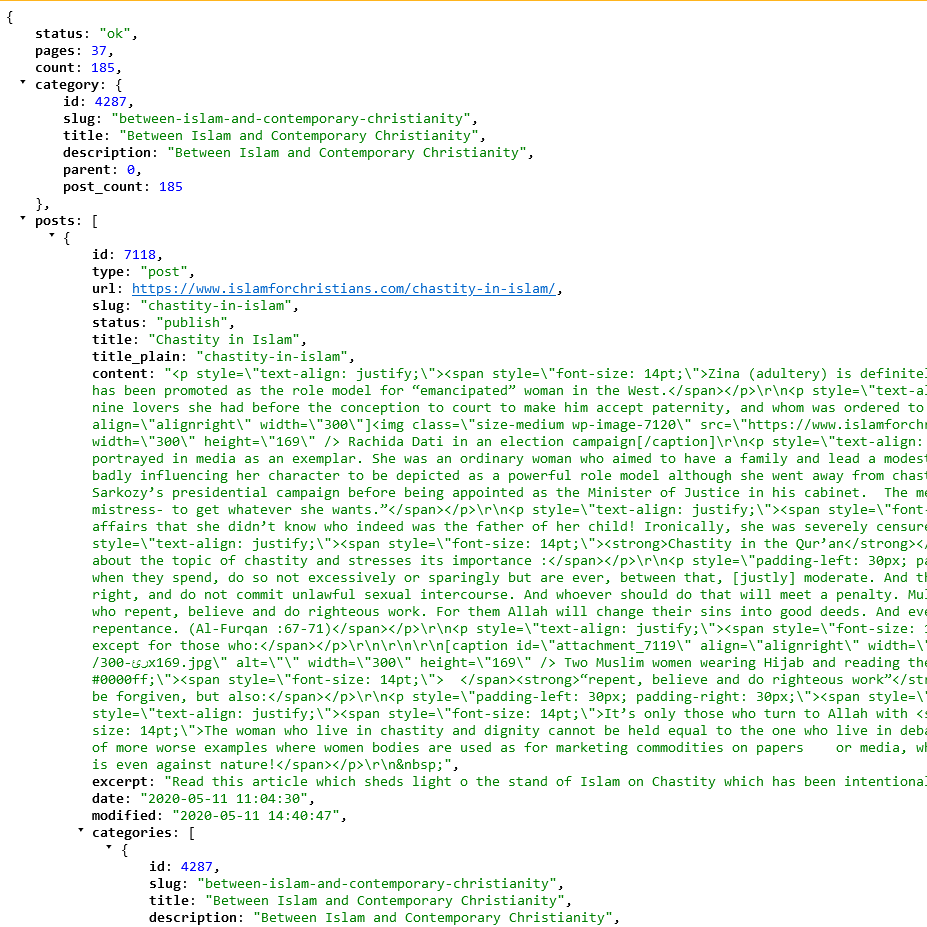The width and height of the screenshot is (927, 927).
Task: Click the count value 185
Action: (103, 68)
